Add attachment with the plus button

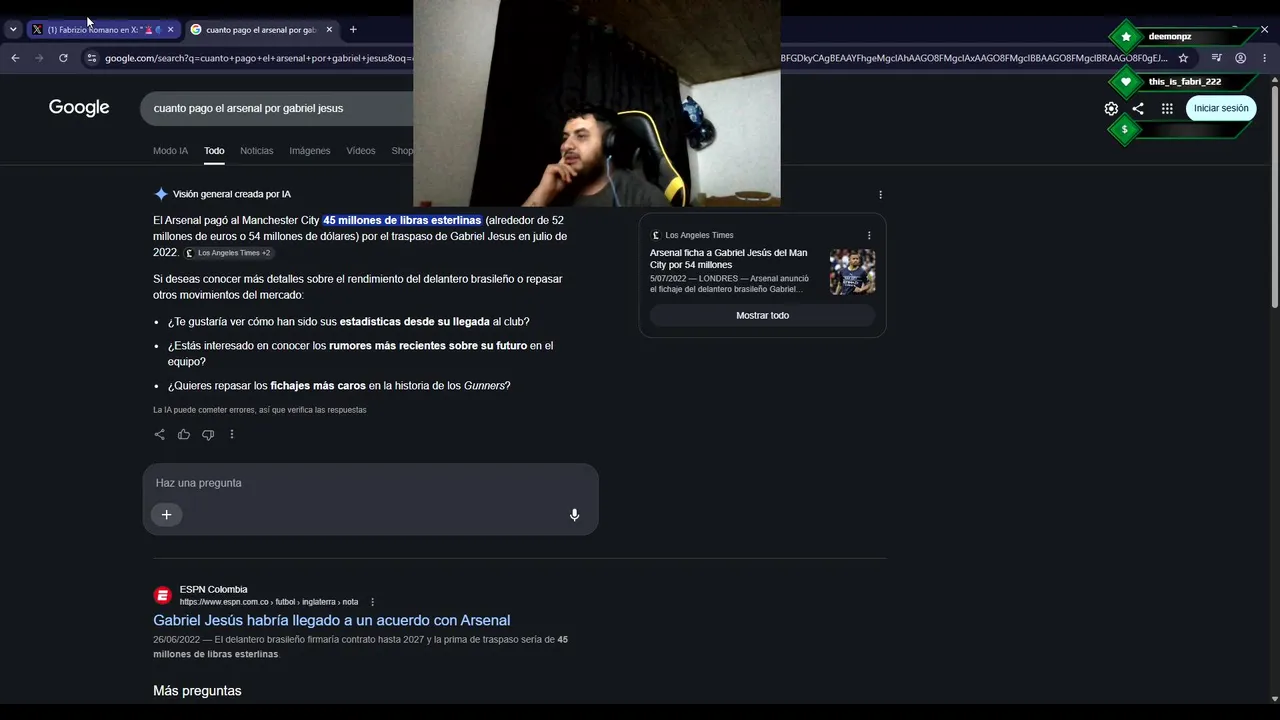click(x=166, y=515)
